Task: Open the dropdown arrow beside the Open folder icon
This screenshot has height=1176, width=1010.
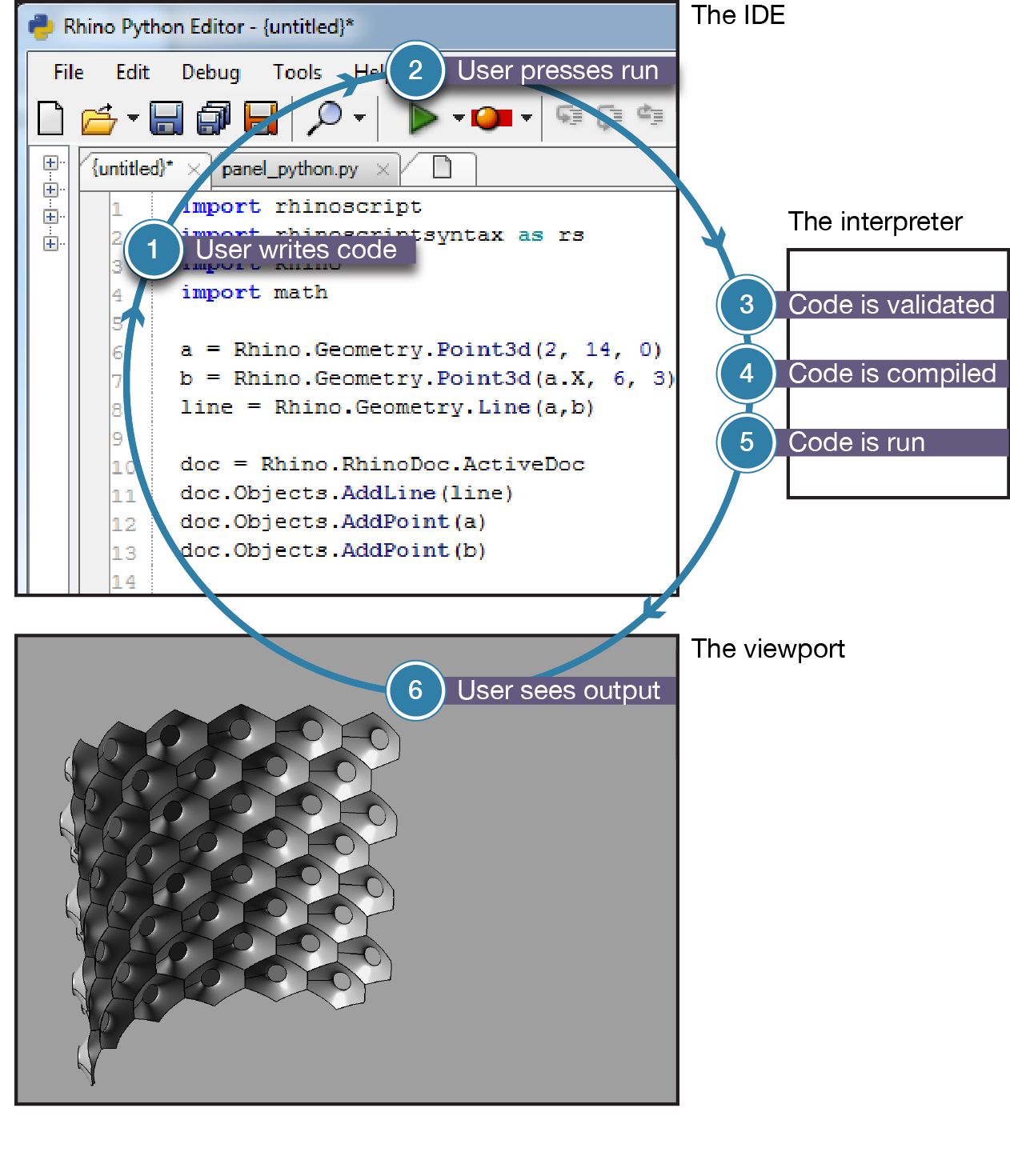Action: click(x=133, y=118)
